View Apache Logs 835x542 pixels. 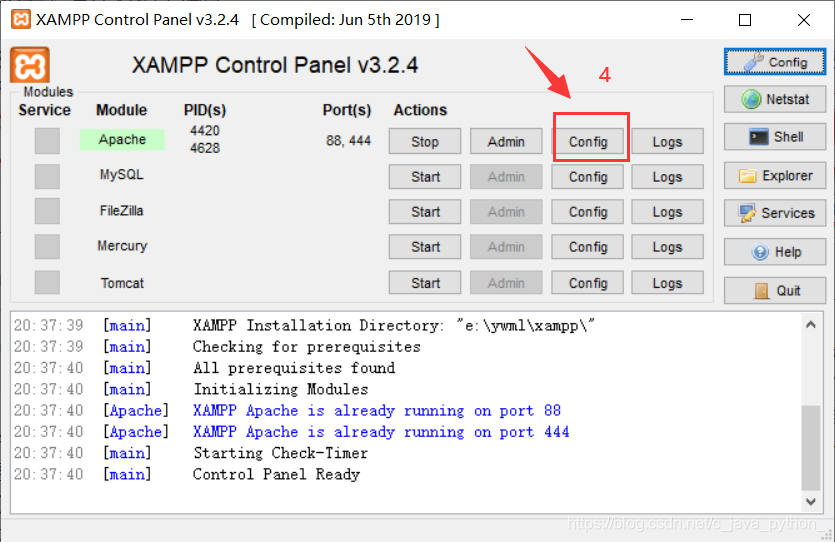pyautogui.click(x=667, y=141)
